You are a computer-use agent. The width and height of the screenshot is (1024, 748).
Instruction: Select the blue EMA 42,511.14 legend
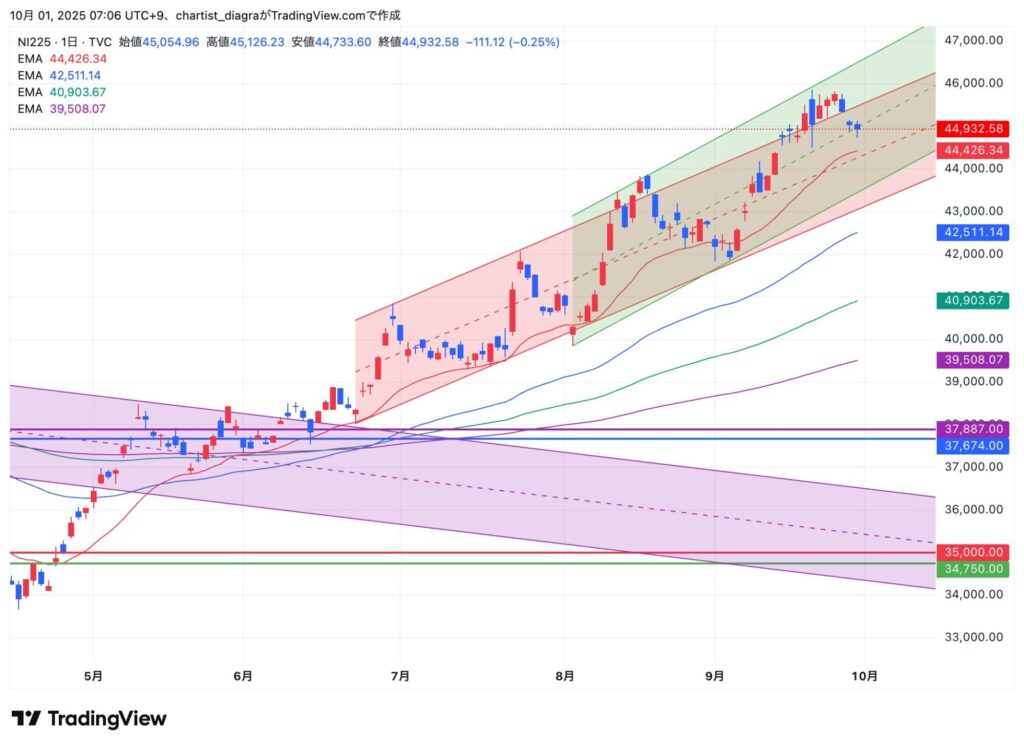[x=62, y=75]
